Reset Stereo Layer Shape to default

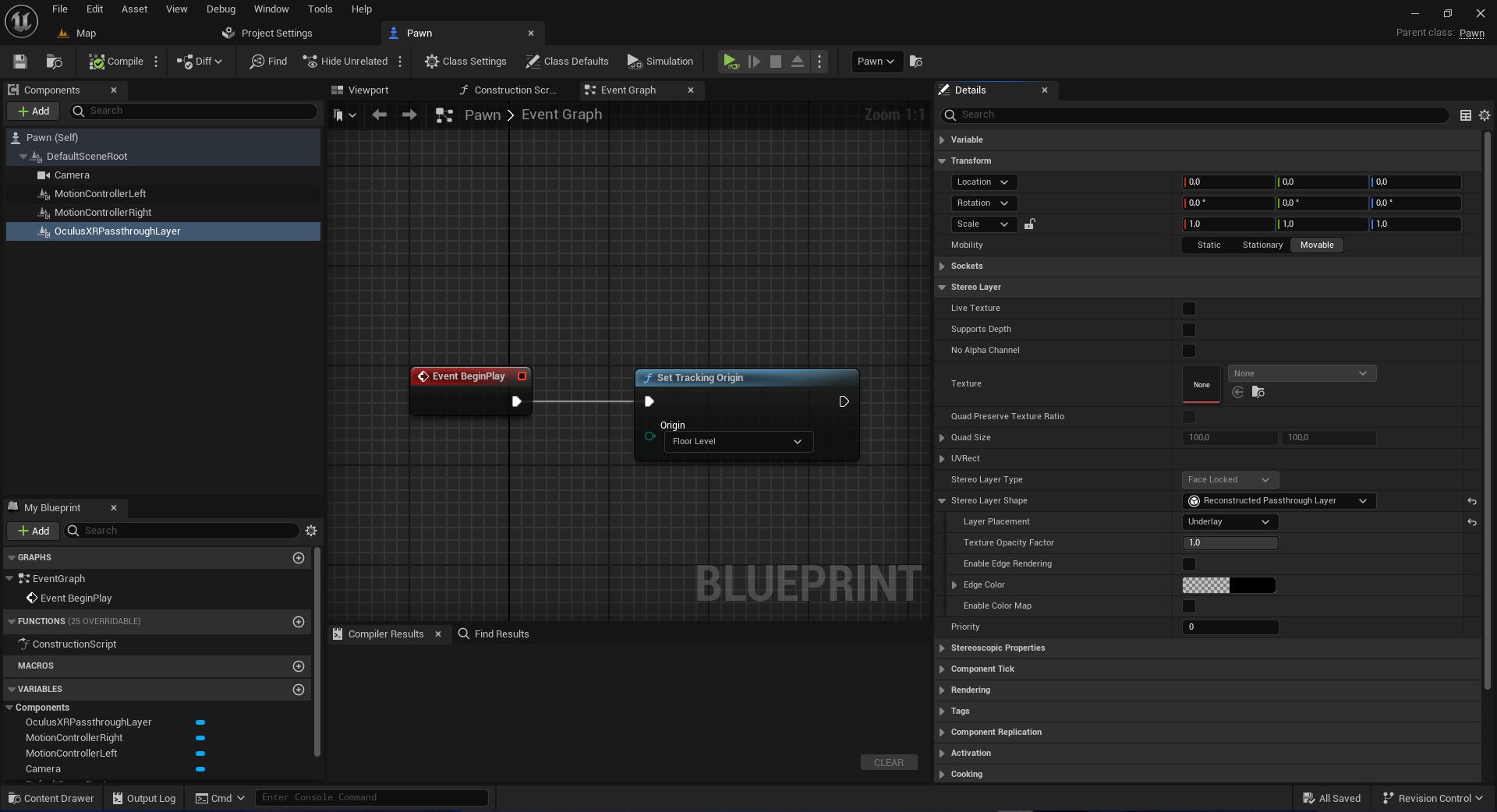pyautogui.click(x=1471, y=501)
